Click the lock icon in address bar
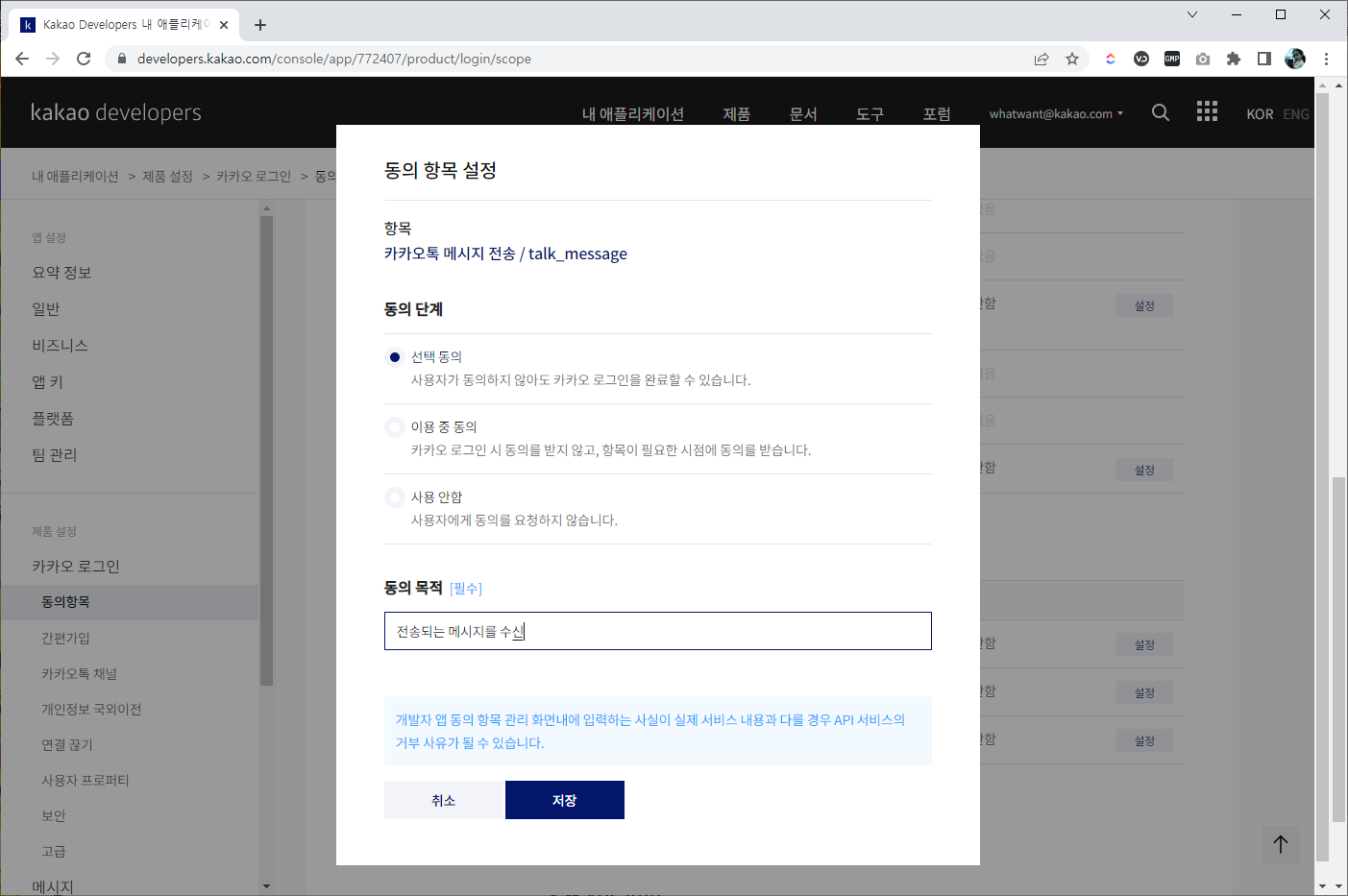 tap(122, 59)
